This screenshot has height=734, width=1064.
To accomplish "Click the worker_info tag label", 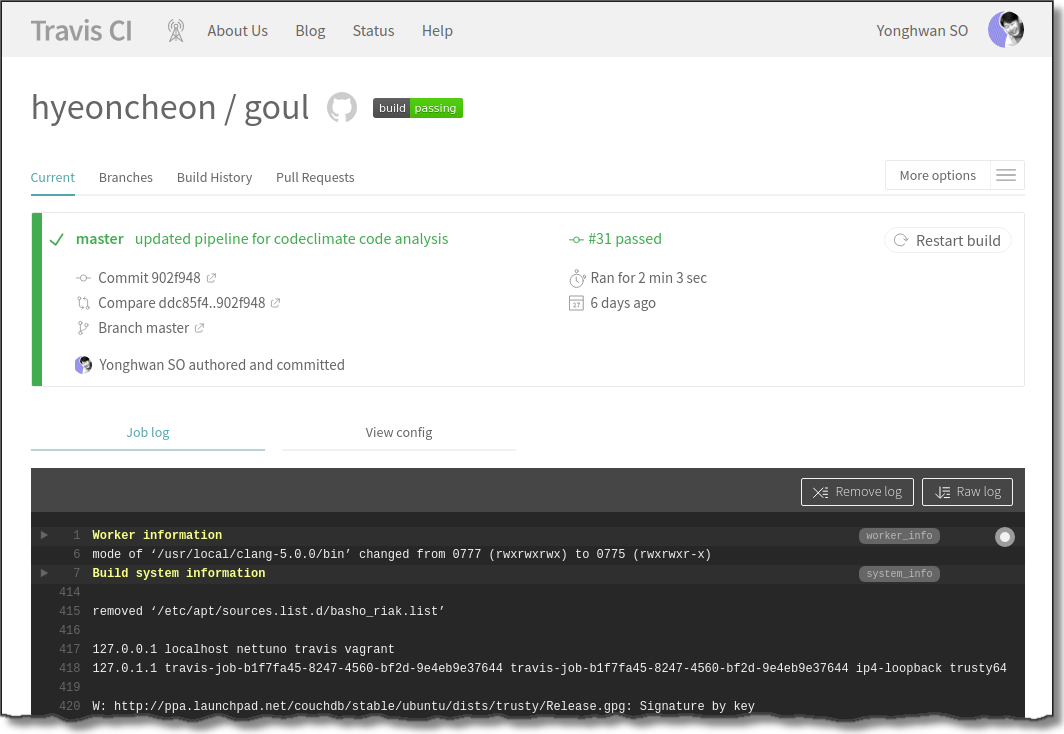I will point(899,536).
